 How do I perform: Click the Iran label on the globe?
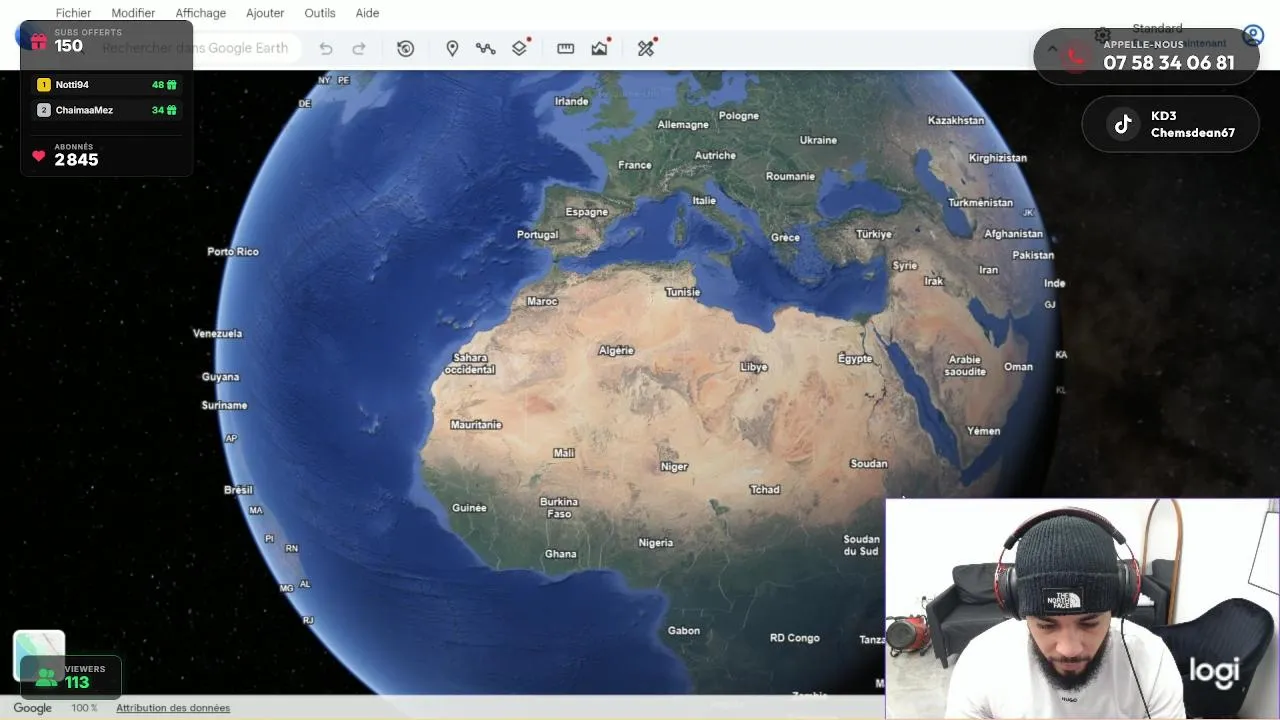[x=988, y=270]
